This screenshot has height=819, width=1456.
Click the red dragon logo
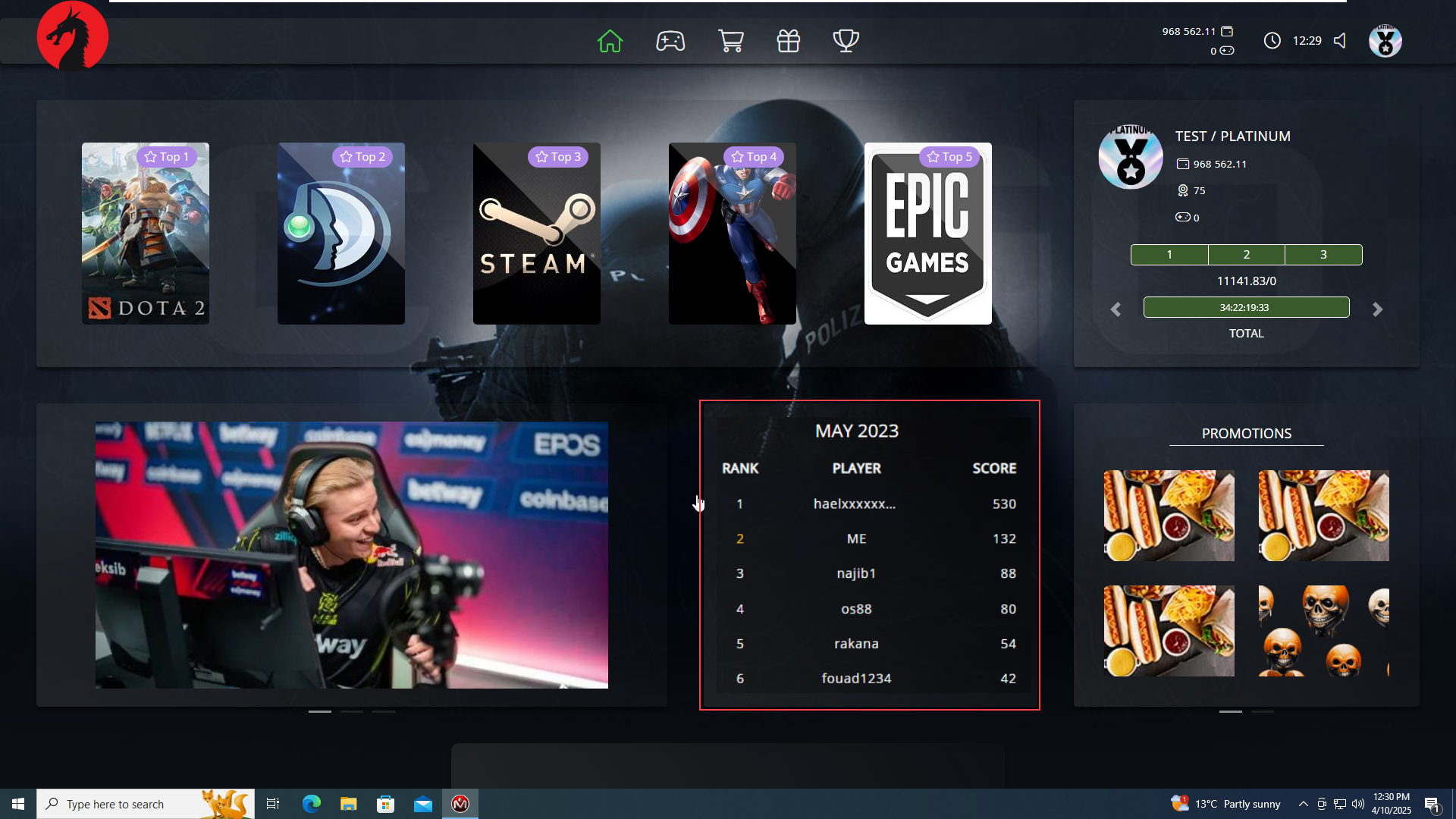click(x=73, y=36)
